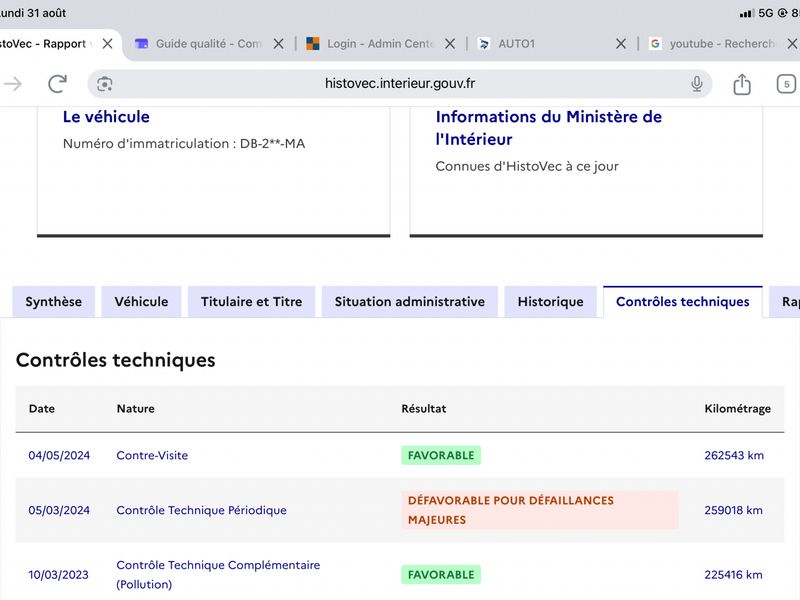This screenshot has width=800, height=600.
Task: Select the Historique tab
Action: (551, 302)
